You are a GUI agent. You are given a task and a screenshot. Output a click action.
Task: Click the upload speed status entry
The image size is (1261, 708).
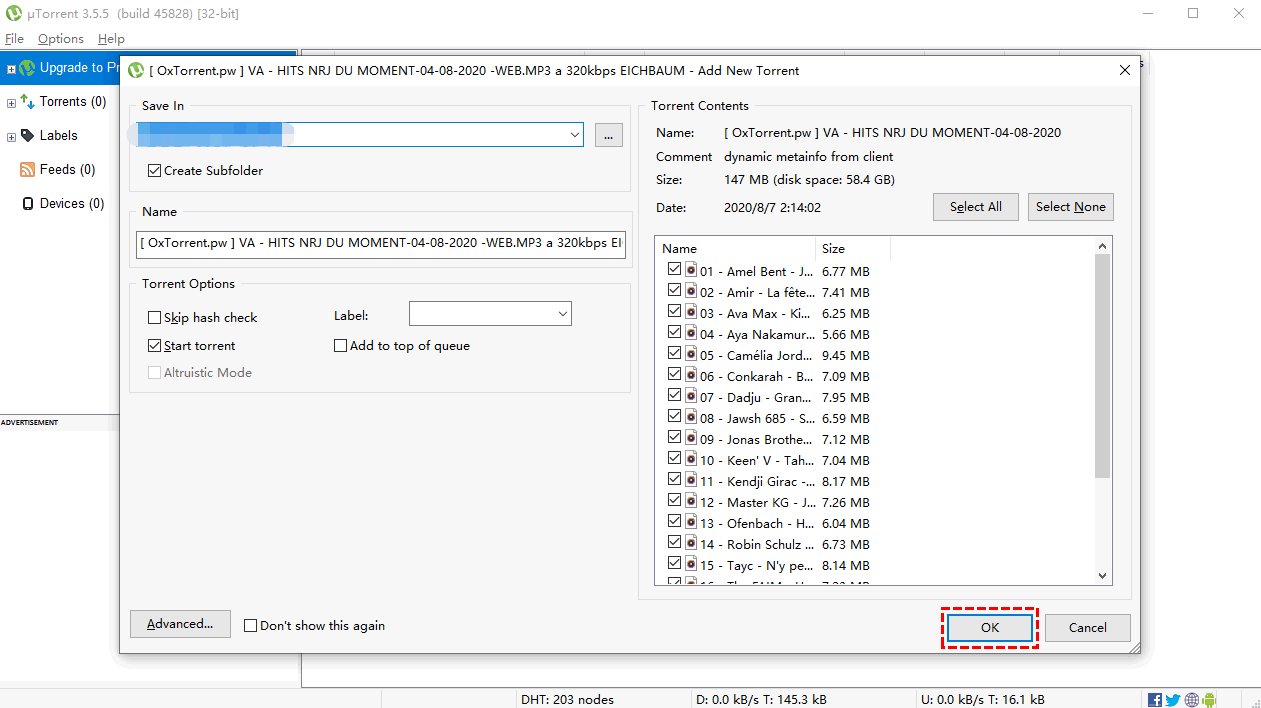tap(985, 699)
